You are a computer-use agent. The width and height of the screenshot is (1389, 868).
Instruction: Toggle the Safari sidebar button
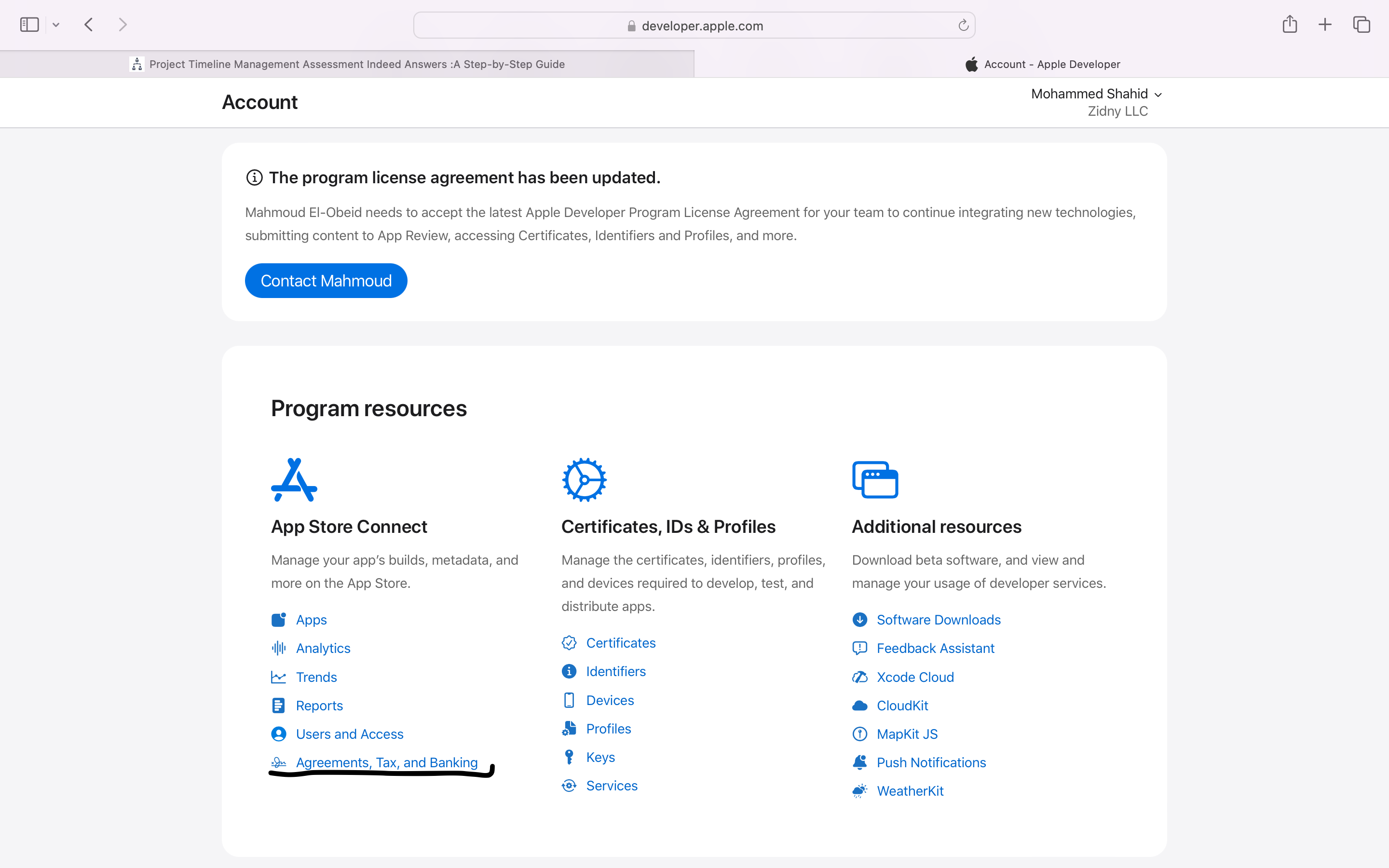29,25
